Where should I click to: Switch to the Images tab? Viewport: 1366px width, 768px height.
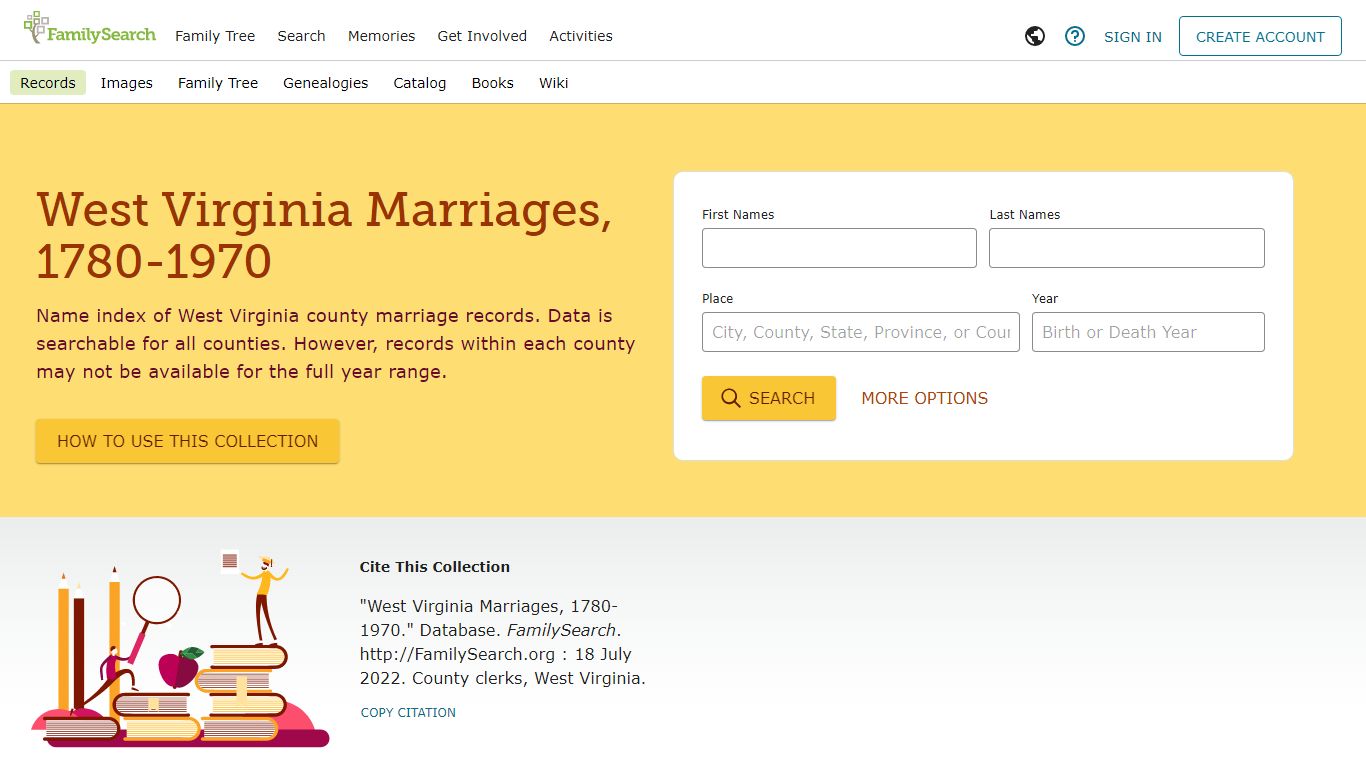click(x=127, y=83)
